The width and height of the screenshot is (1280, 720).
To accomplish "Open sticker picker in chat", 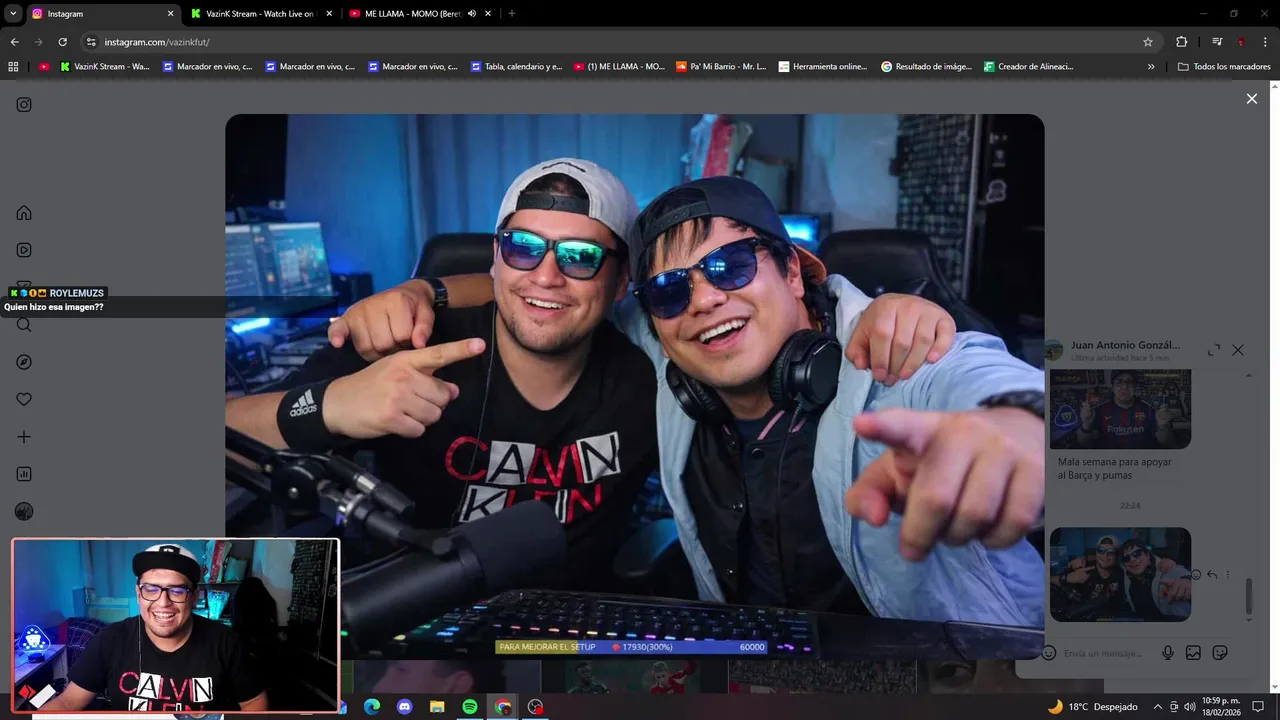I will (1219, 653).
